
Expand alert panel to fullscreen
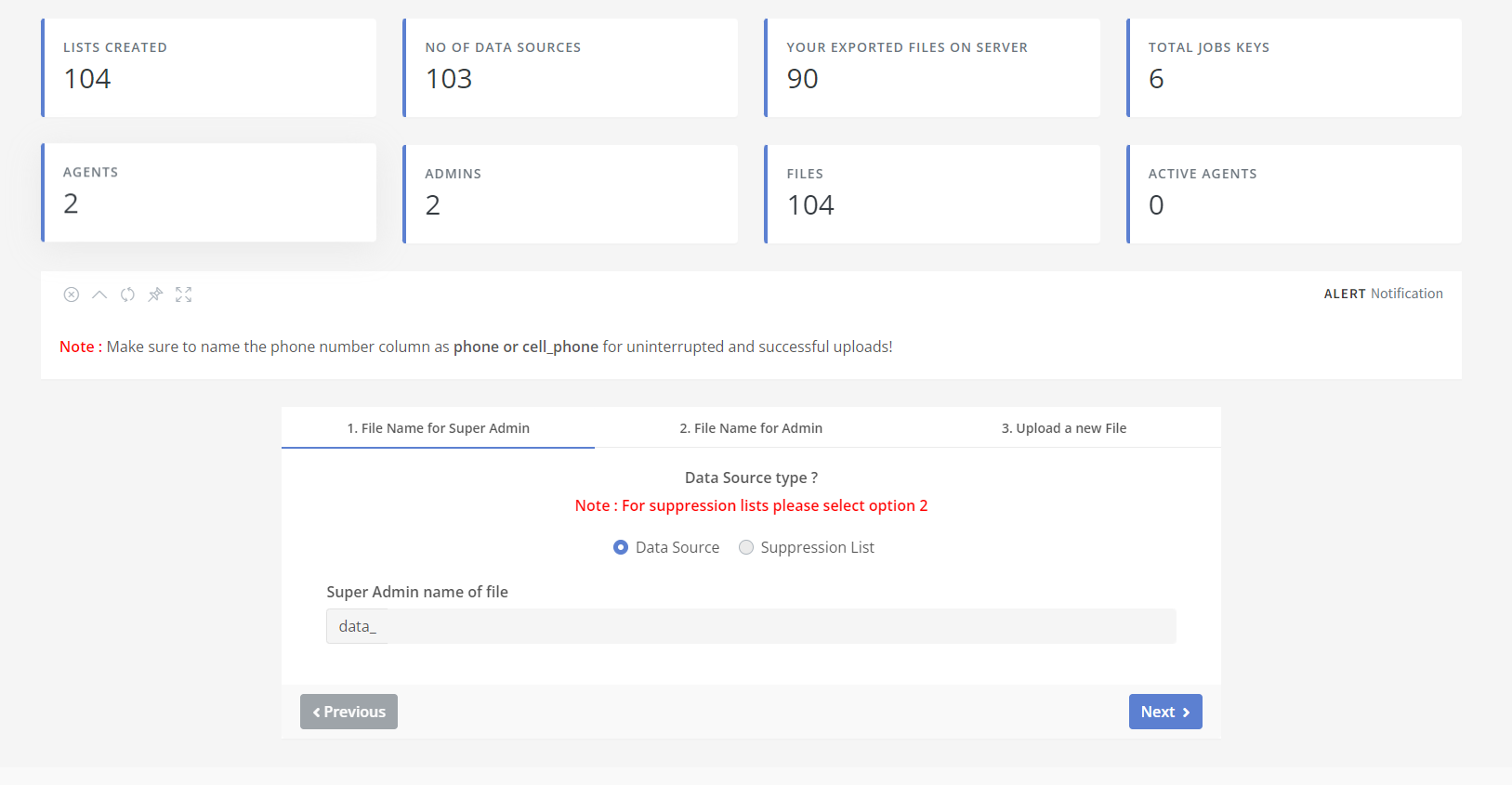[x=184, y=294]
